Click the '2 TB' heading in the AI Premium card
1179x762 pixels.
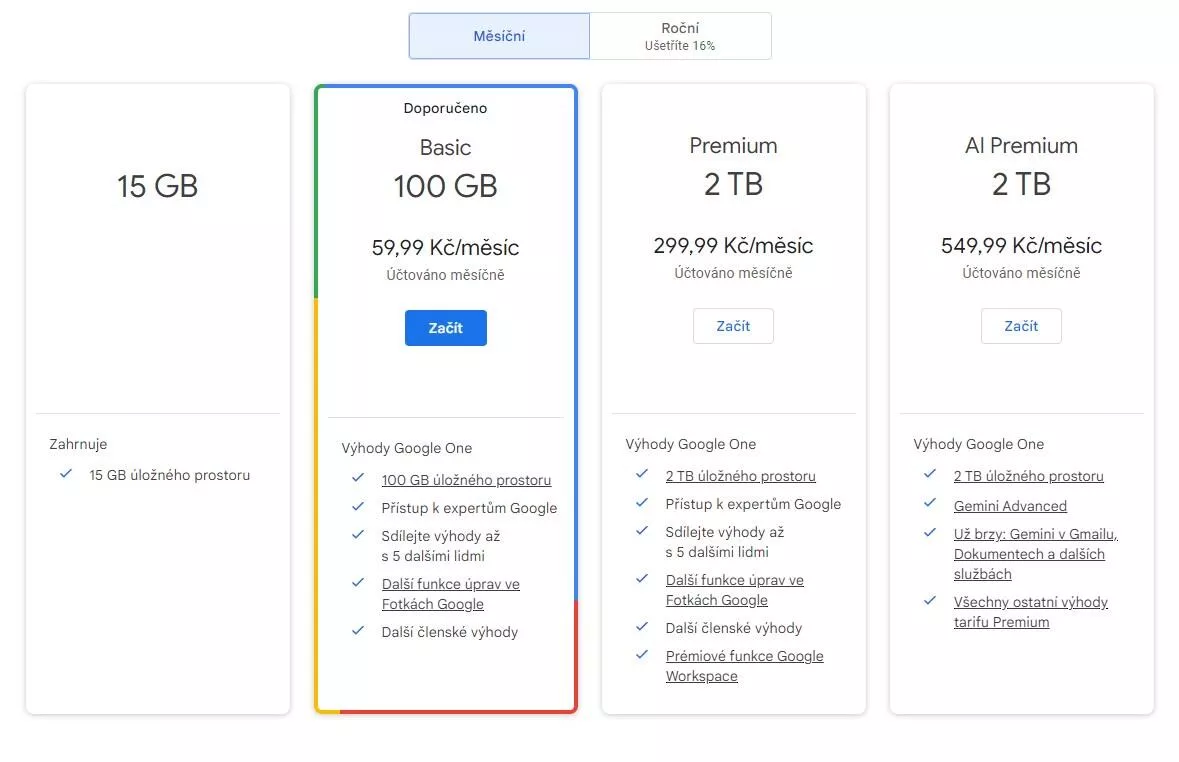pos(1021,184)
